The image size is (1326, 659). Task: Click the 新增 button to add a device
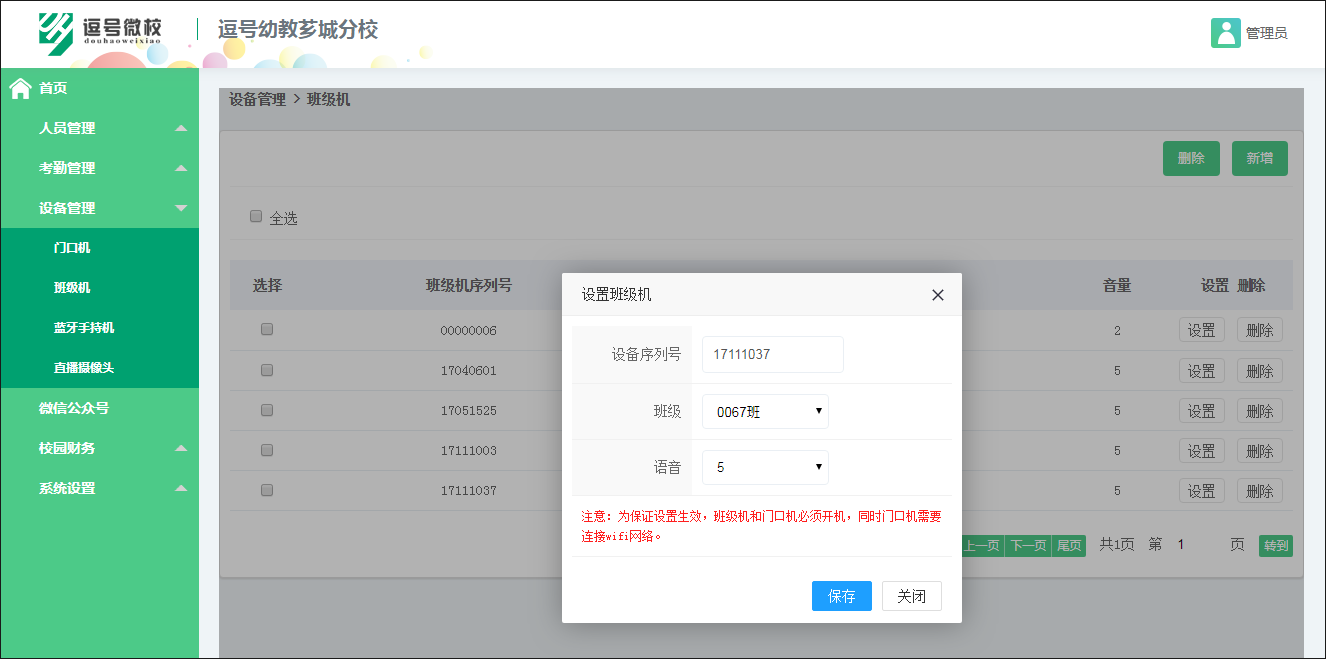(x=1259, y=158)
